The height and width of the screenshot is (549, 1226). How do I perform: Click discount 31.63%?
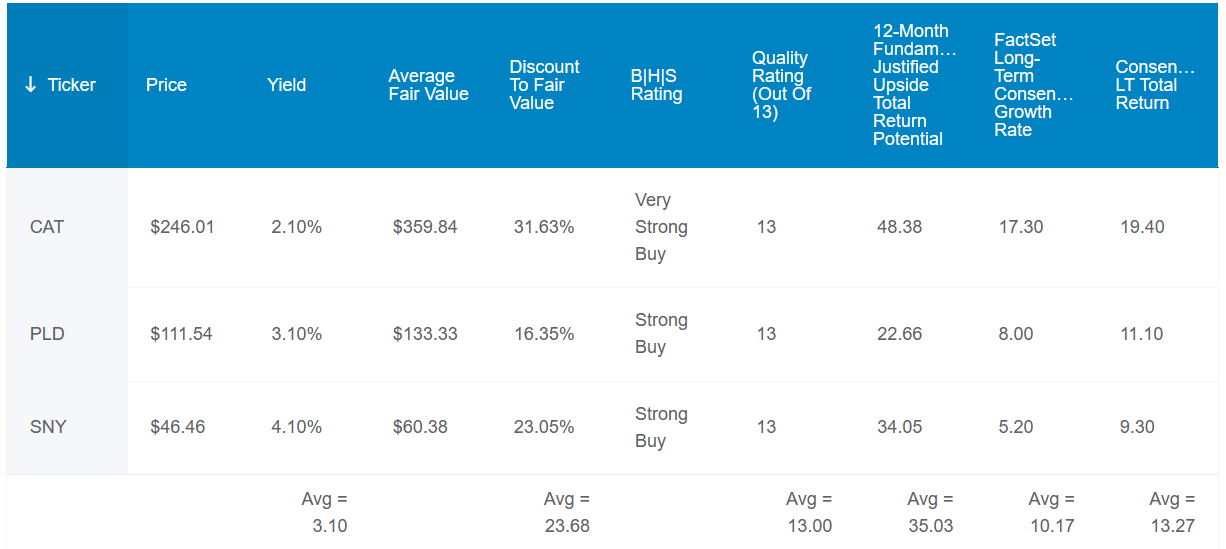(544, 227)
